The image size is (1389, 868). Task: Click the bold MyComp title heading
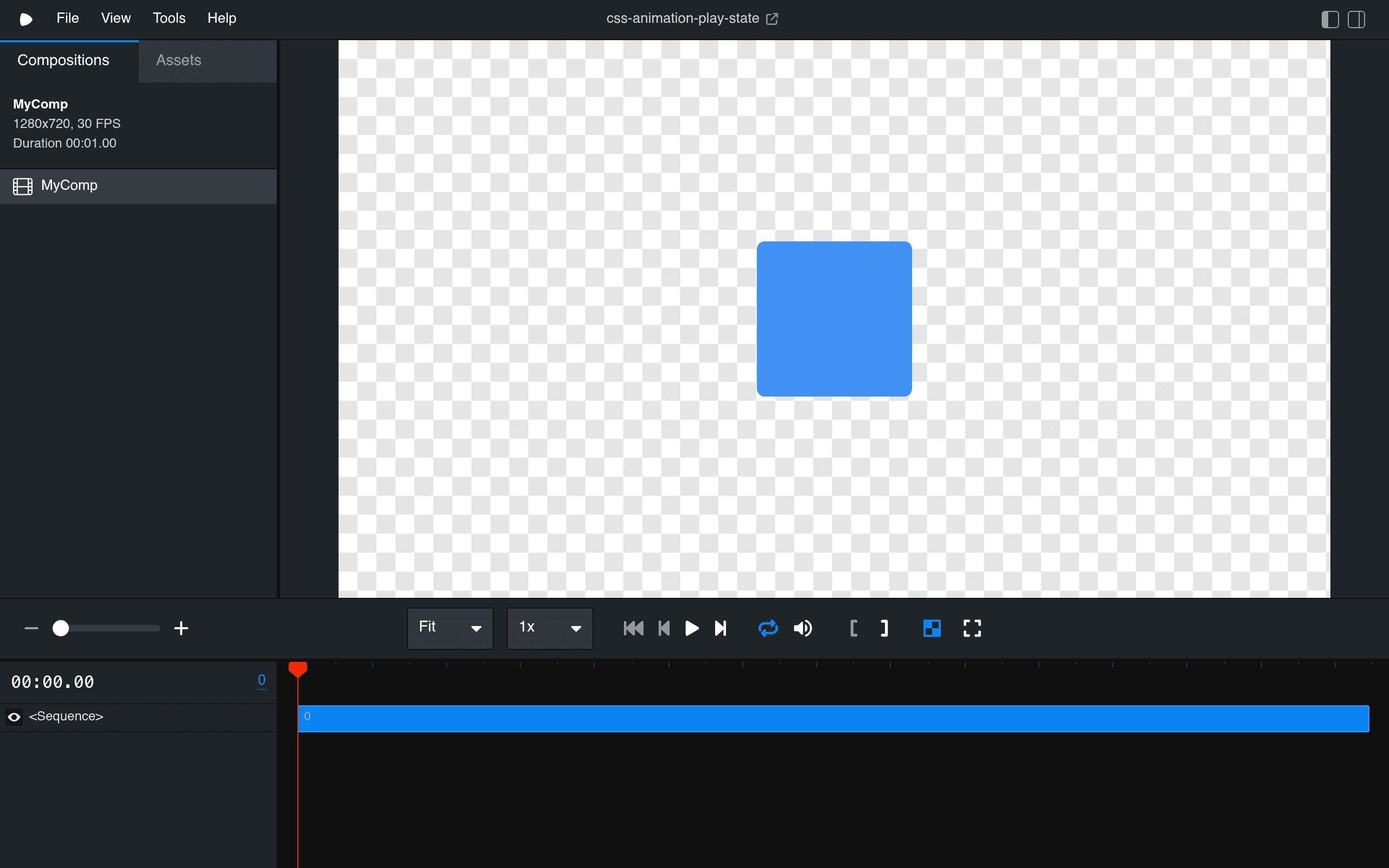[x=40, y=104]
